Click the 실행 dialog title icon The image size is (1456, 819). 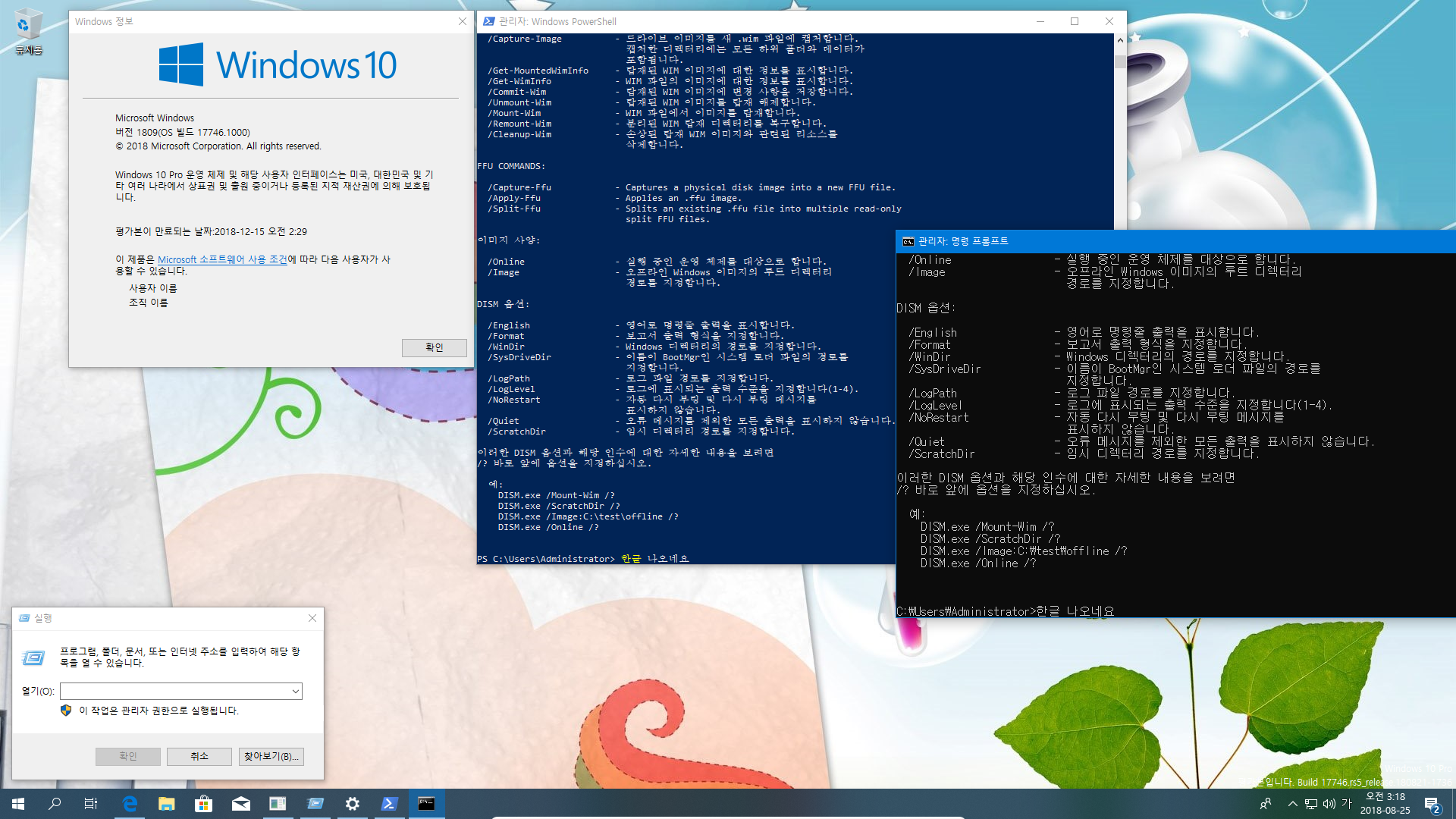click(x=24, y=618)
